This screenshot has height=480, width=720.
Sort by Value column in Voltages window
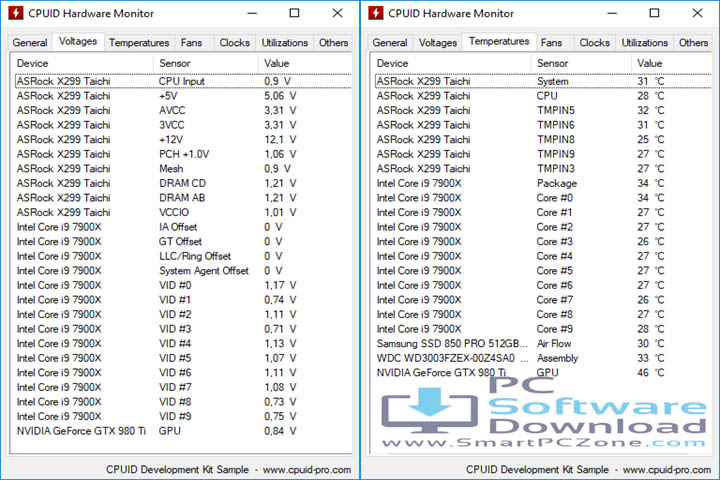point(305,63)
